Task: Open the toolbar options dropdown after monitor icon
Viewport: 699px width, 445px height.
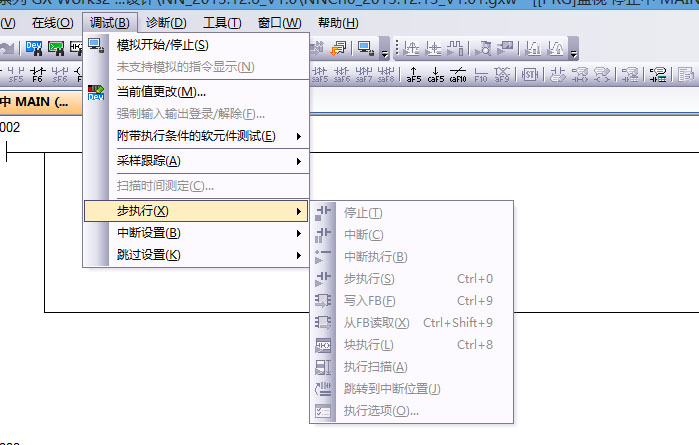Action: point(384,50)
